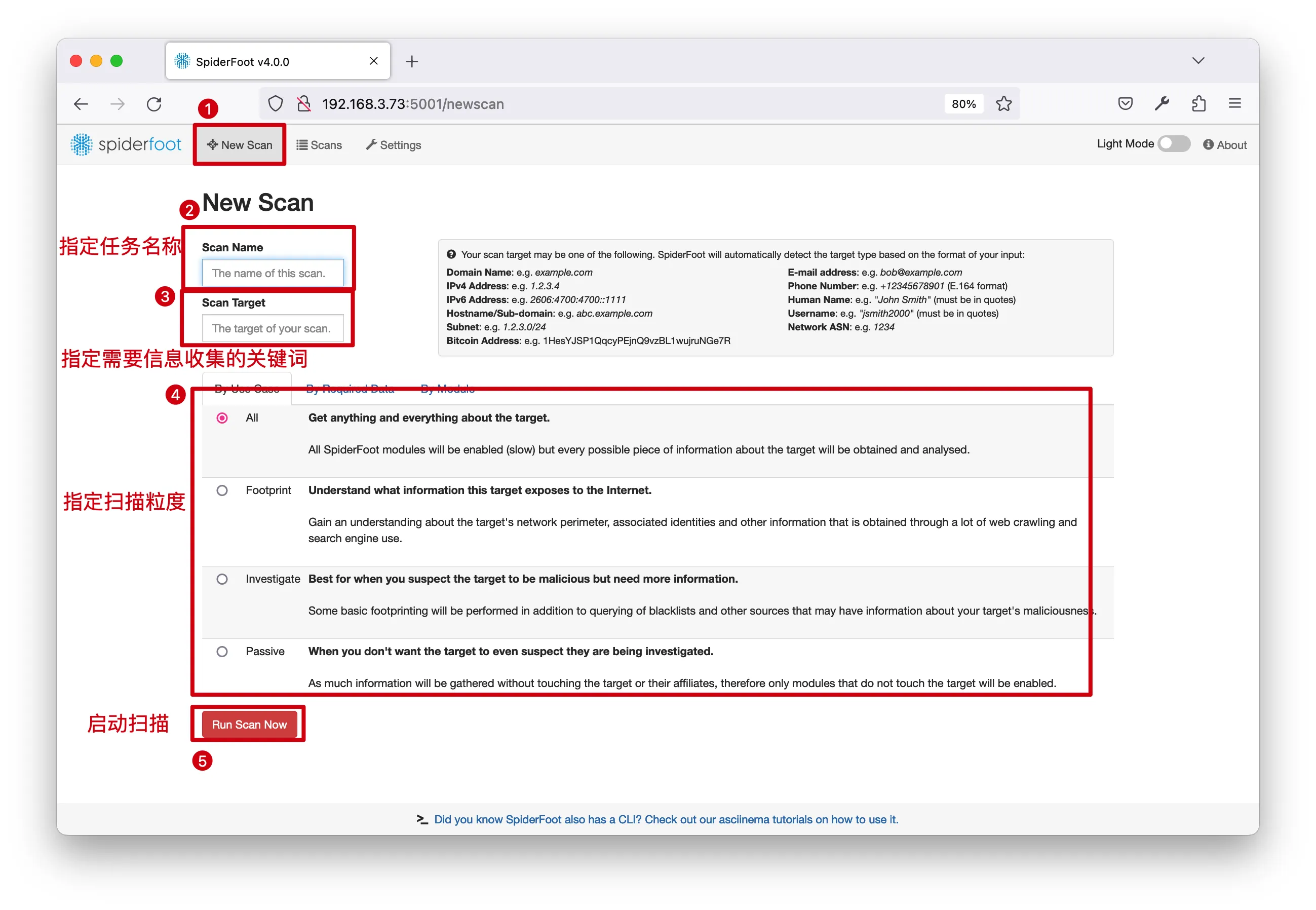Click the shield tracking protection icon
This screenshot has height=910, width=1316.
point(275,104)
